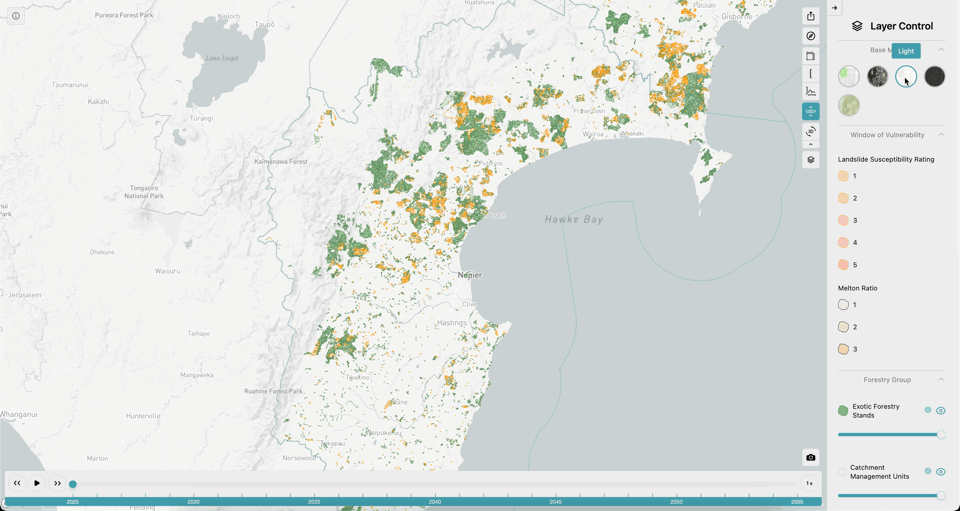The image size is (960, 511).
Task: Switch the map to 3D view
Action: (x=811, y=131)
